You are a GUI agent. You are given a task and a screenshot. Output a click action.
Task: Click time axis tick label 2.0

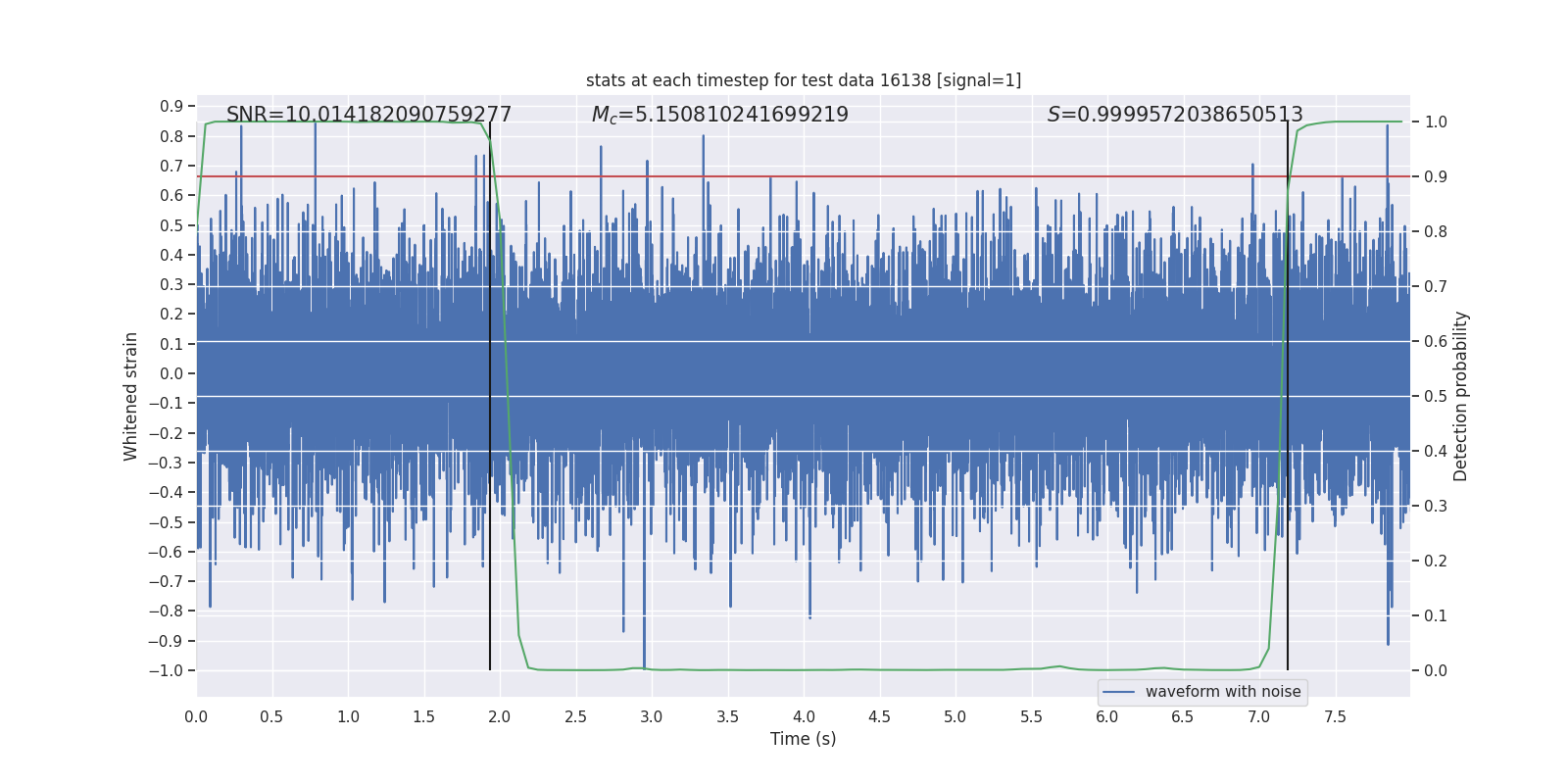(500, 716)
